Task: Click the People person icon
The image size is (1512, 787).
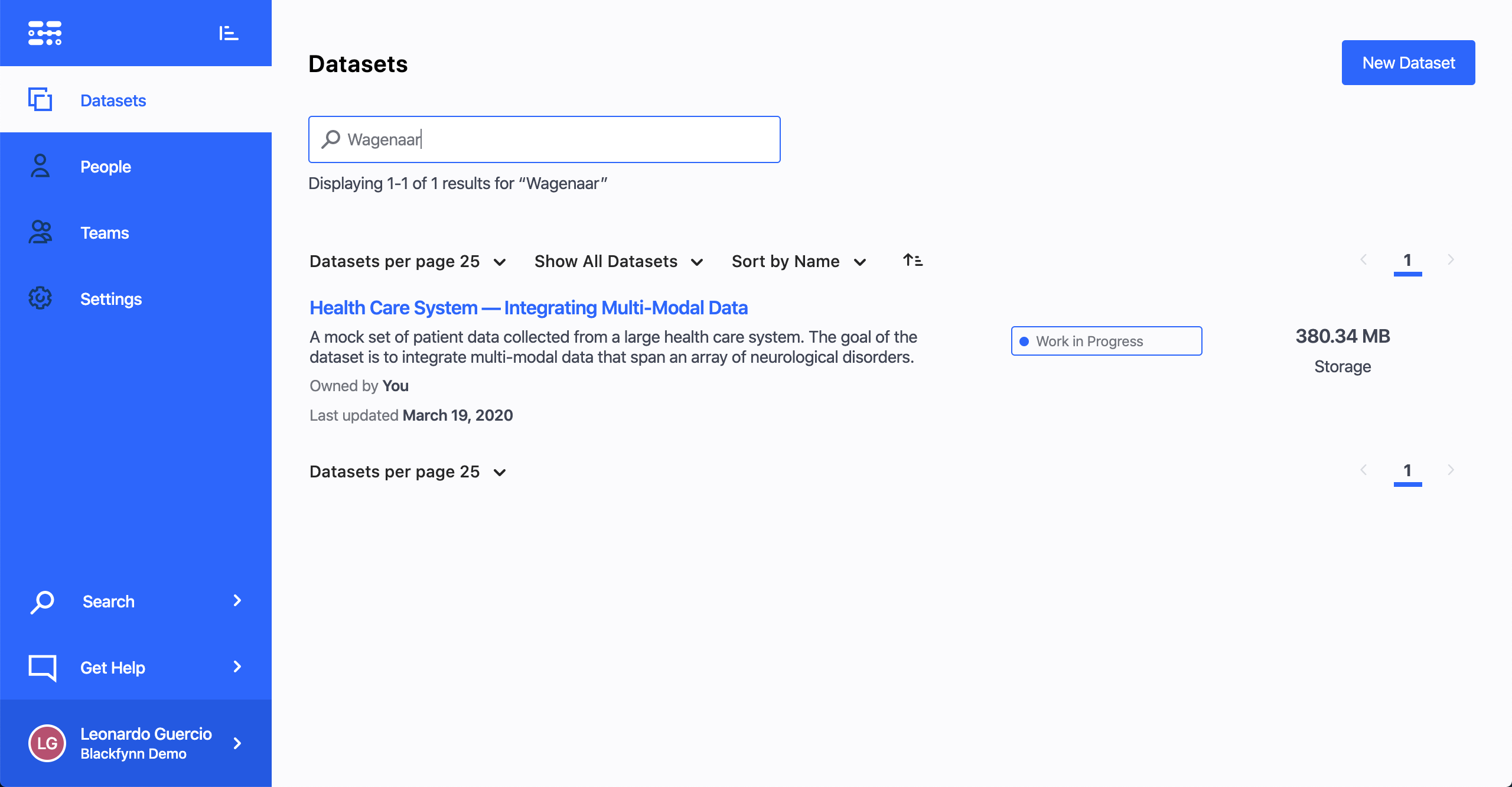Action: click(40, 166)
